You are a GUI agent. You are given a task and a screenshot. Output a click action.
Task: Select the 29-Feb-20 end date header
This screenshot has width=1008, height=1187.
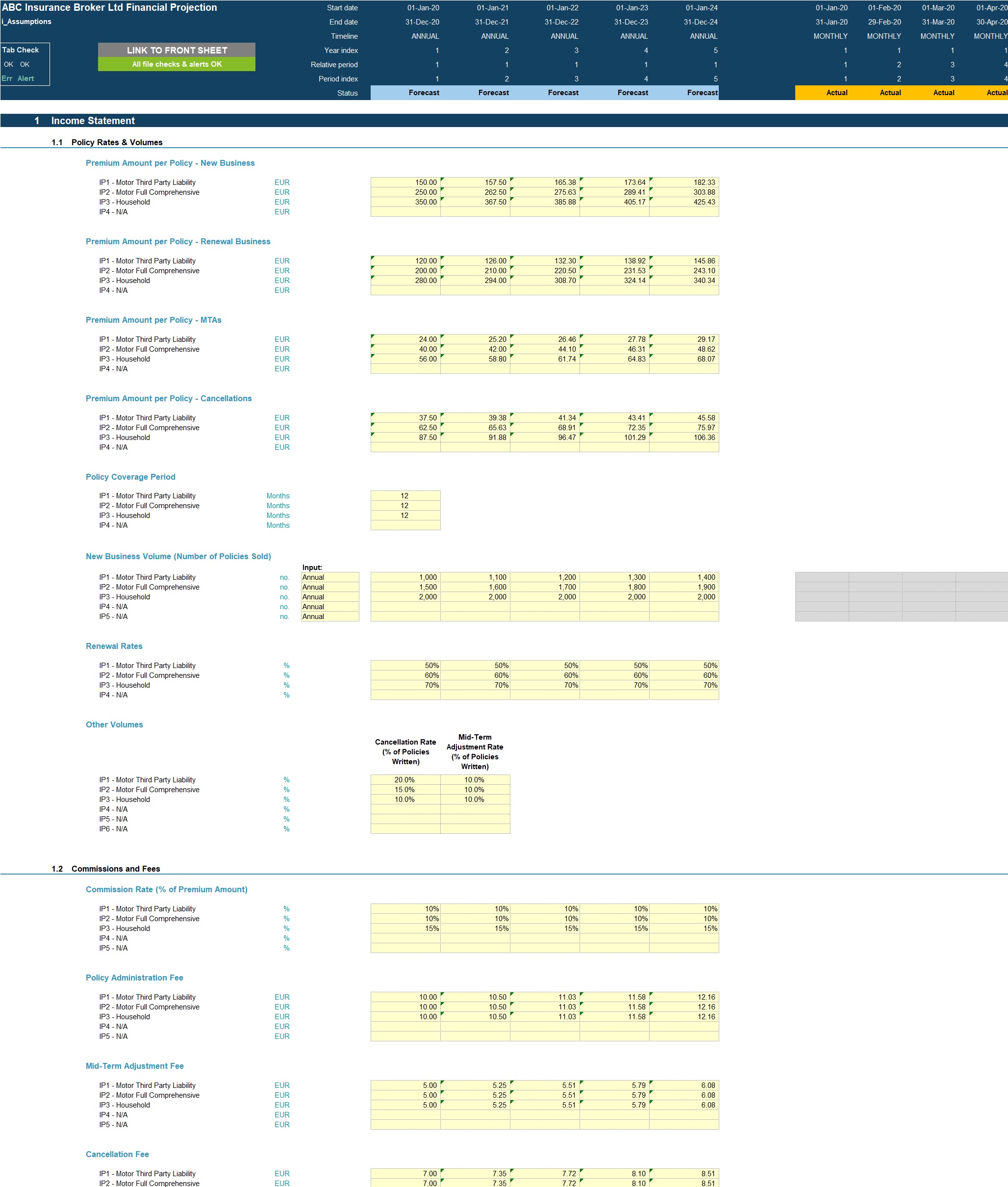(884, 22)
